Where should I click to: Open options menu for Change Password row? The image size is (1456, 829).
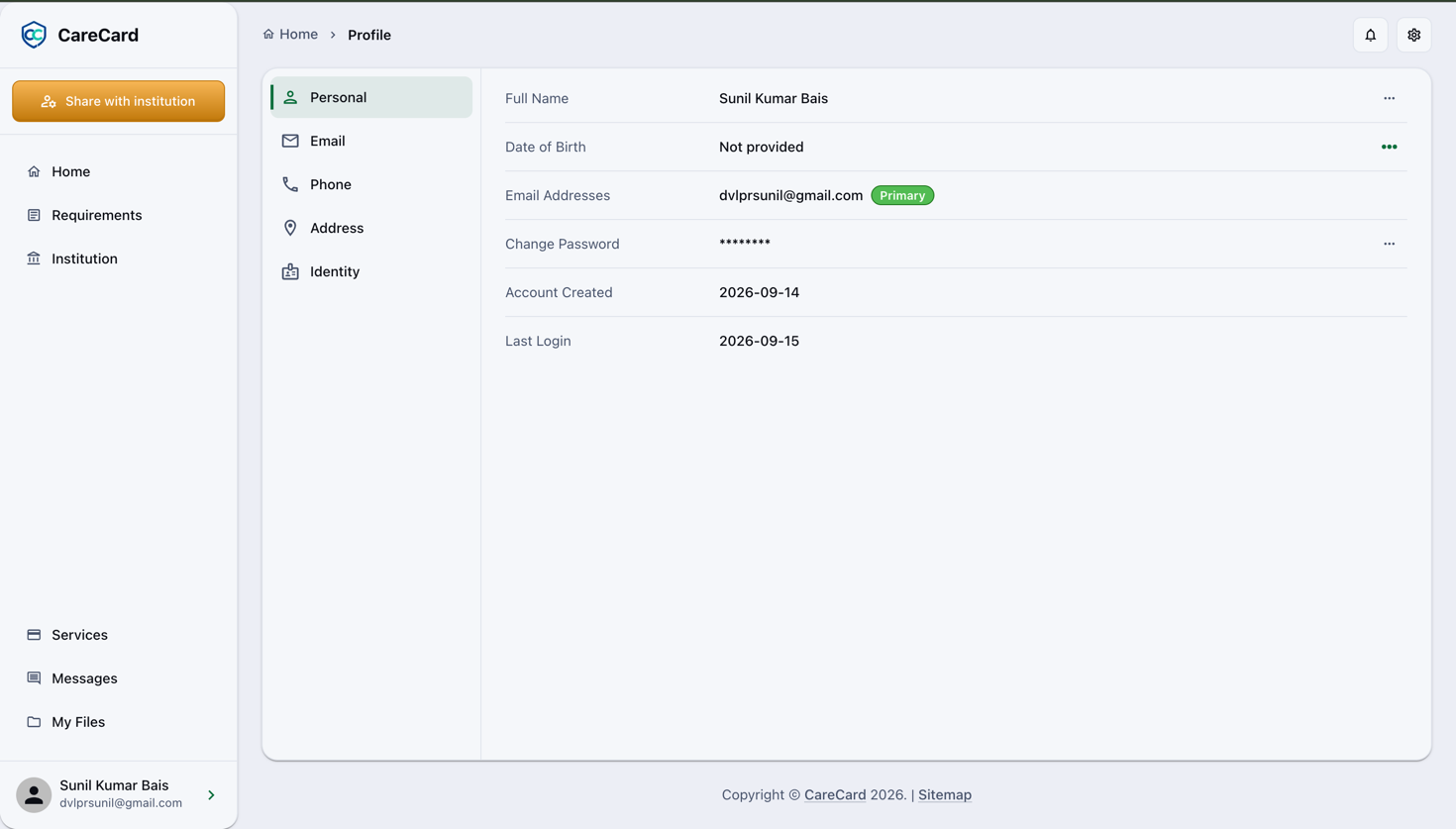pyautogui.click(x=1390, y=244)
